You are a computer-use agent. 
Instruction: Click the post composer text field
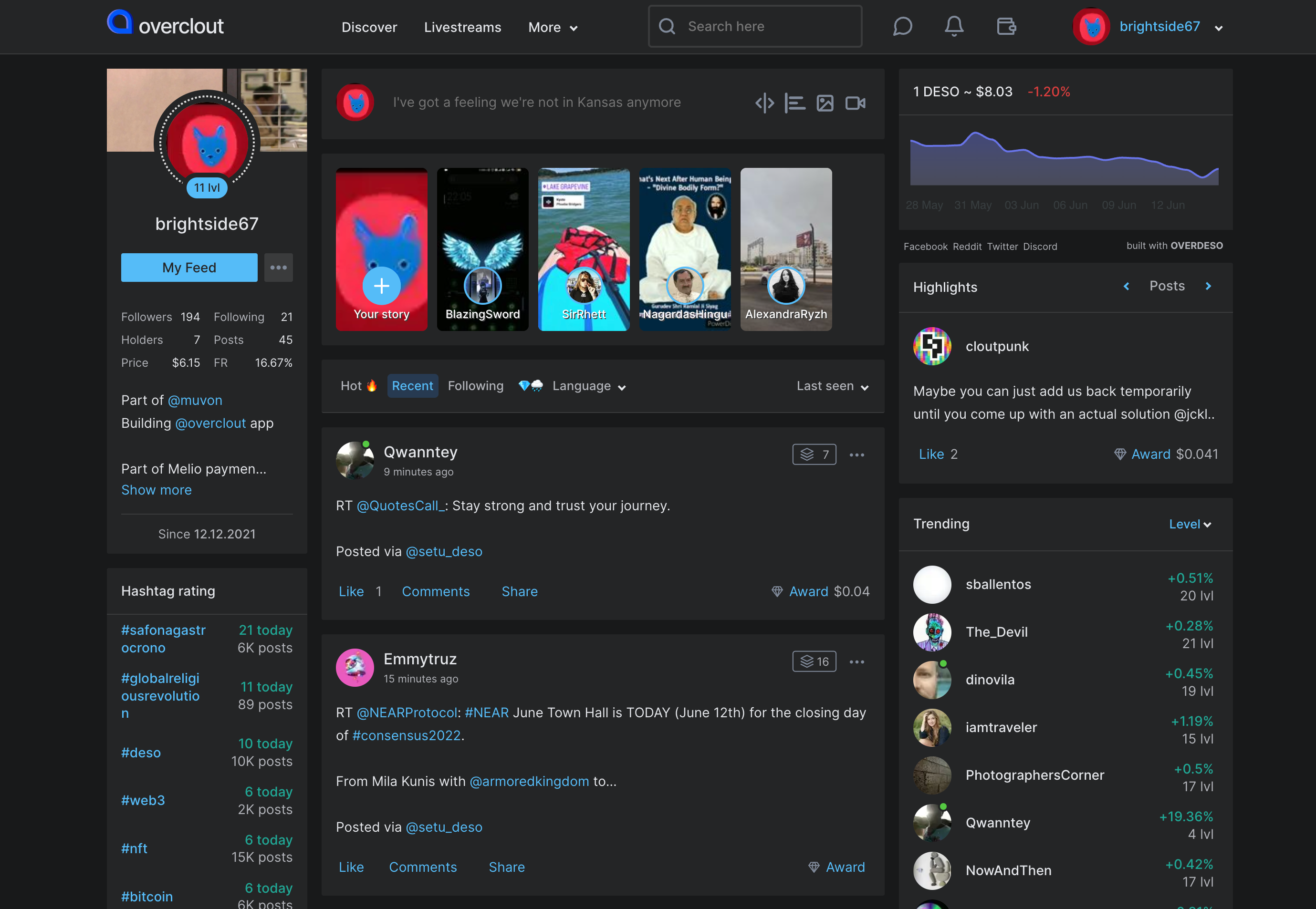pos(537,103)
